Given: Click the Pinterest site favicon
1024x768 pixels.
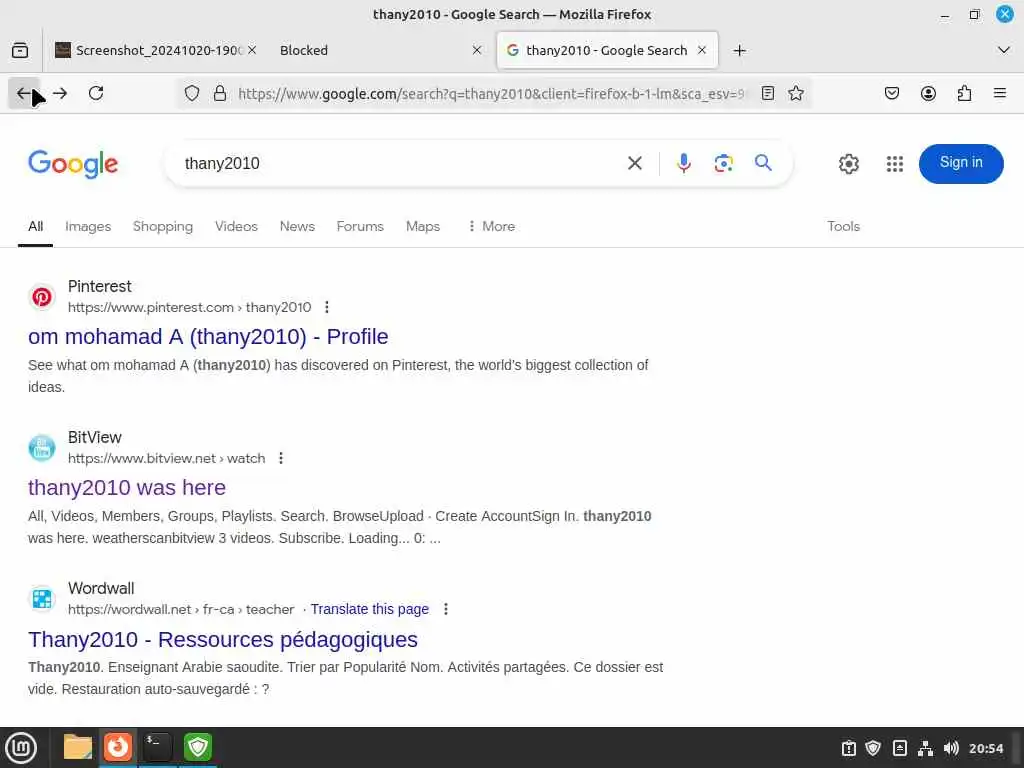Looking at the screenshot, I should point(42,296).
